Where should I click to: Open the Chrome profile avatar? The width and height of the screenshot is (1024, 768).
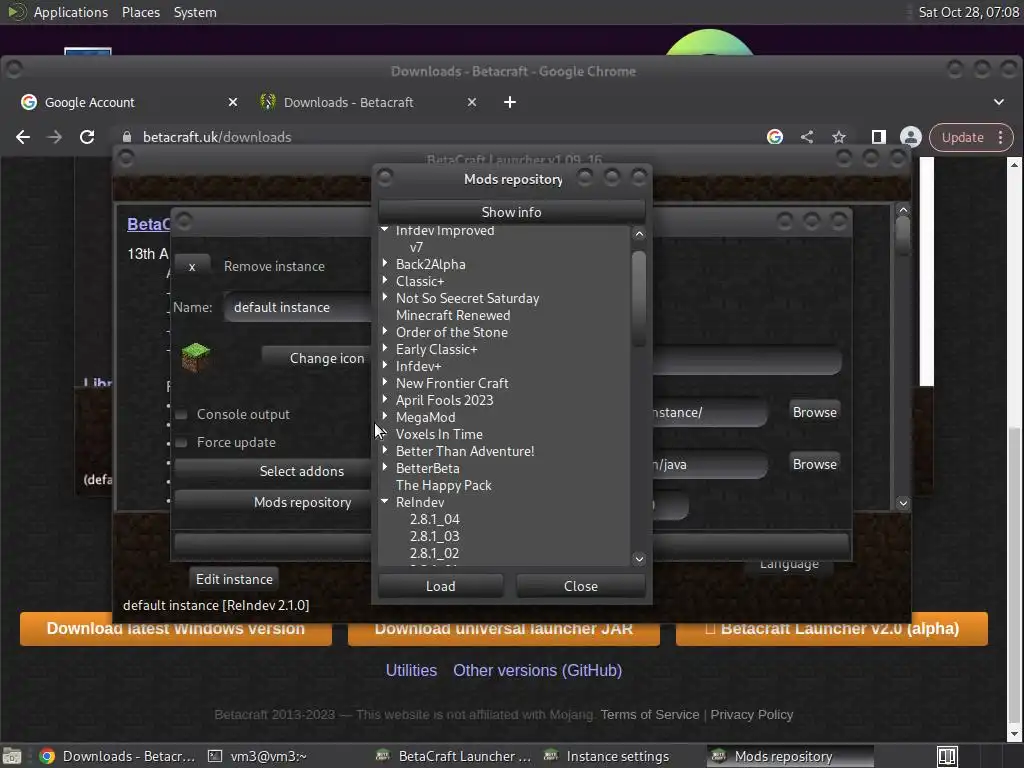coord(910,137)
